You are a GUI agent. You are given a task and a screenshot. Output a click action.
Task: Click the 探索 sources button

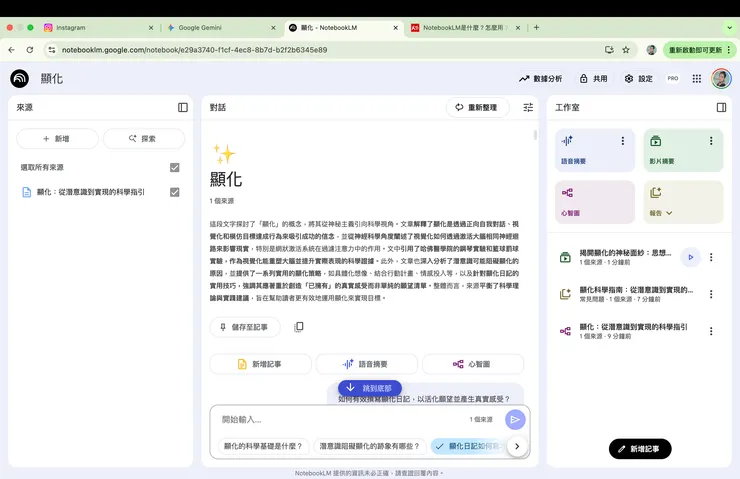(x=143, y=139)
